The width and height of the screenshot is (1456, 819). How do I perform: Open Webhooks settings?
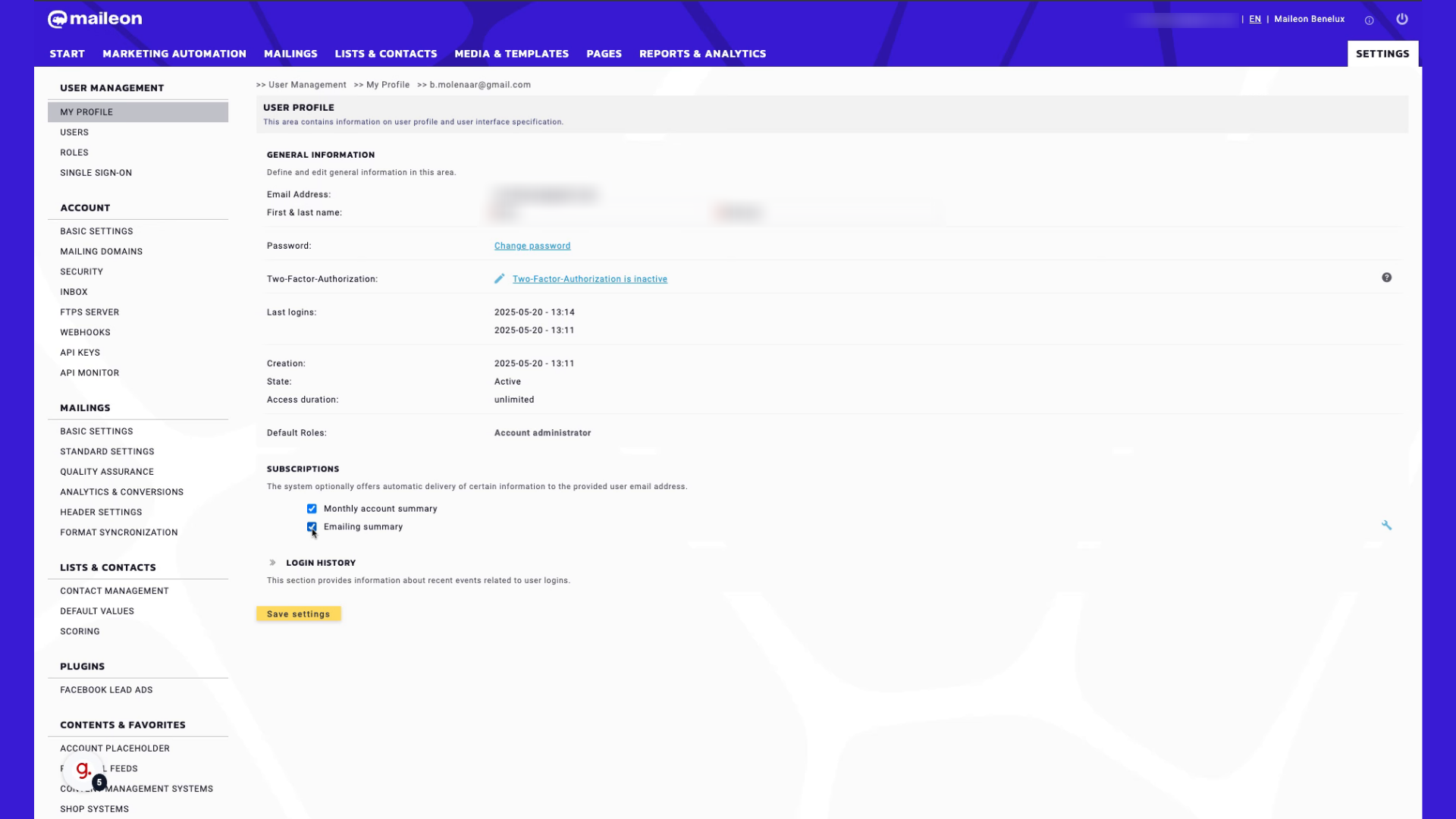tap(85, 332)
